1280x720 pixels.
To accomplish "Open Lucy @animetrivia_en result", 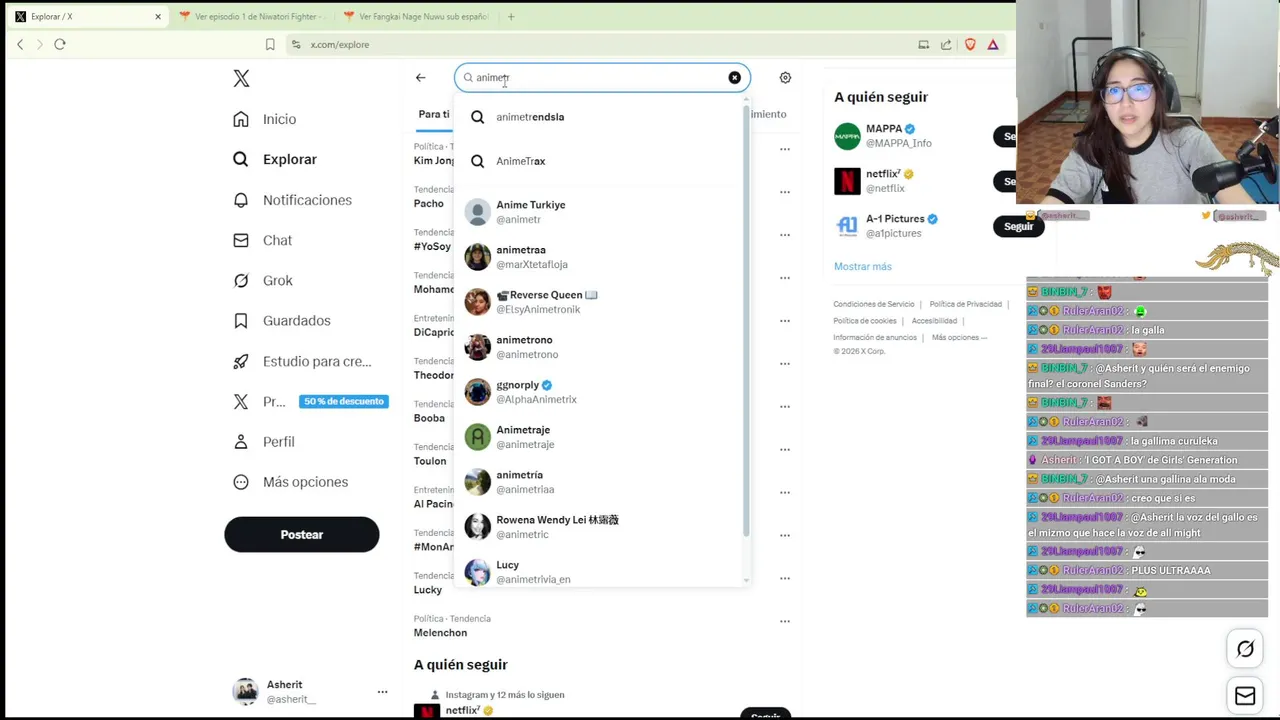I will (x=600, y=570).
